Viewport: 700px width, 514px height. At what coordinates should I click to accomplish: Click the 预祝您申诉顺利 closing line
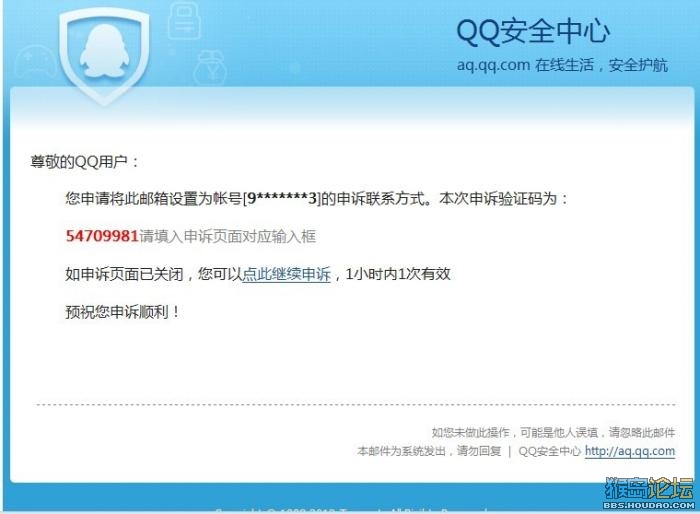click(x=122, y=312)
